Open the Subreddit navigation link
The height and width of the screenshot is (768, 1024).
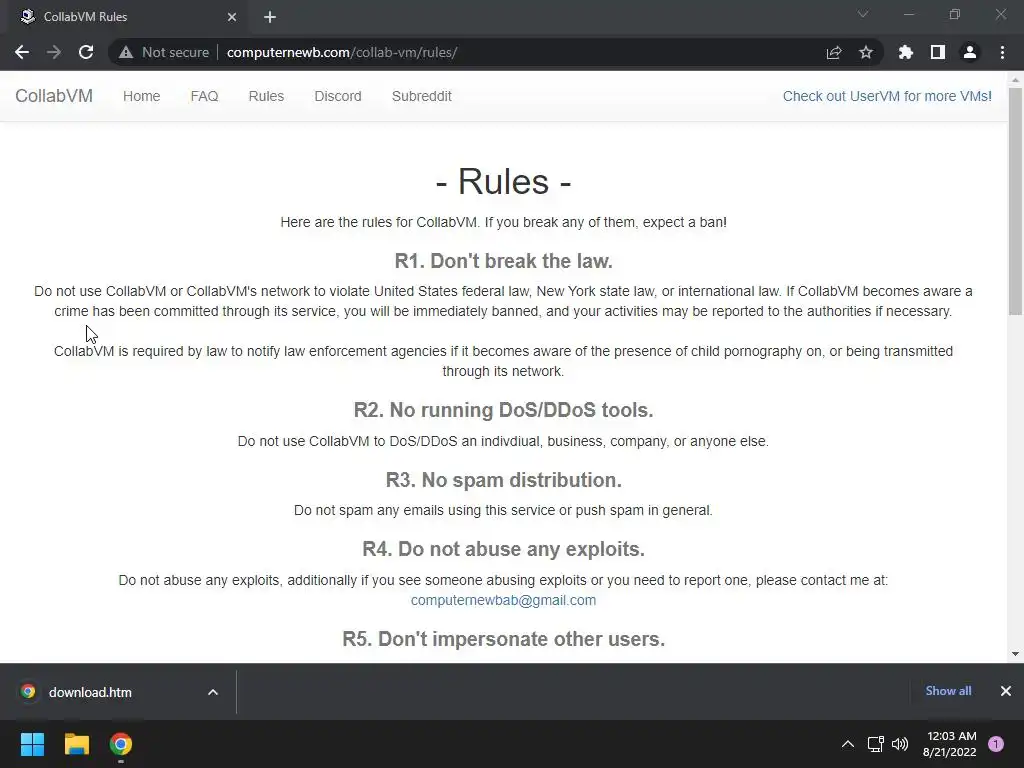[422, 96]
